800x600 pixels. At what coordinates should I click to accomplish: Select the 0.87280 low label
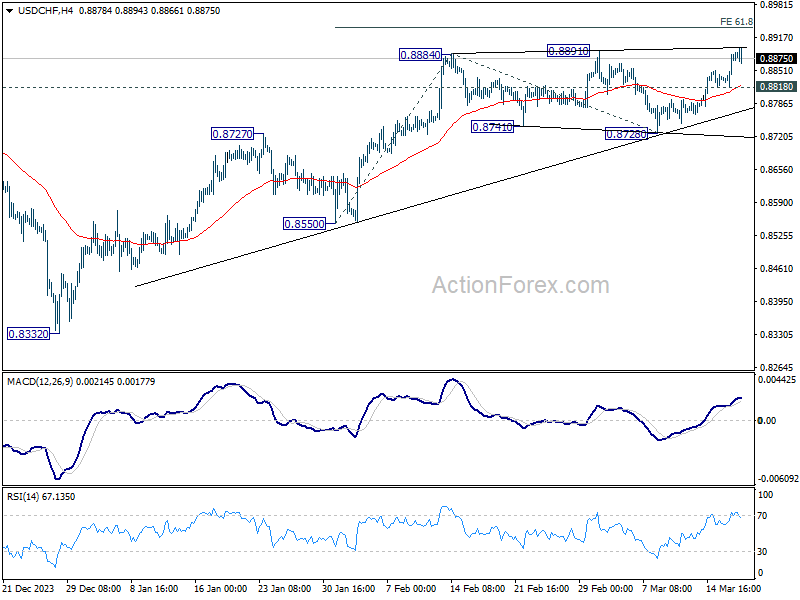626,134
